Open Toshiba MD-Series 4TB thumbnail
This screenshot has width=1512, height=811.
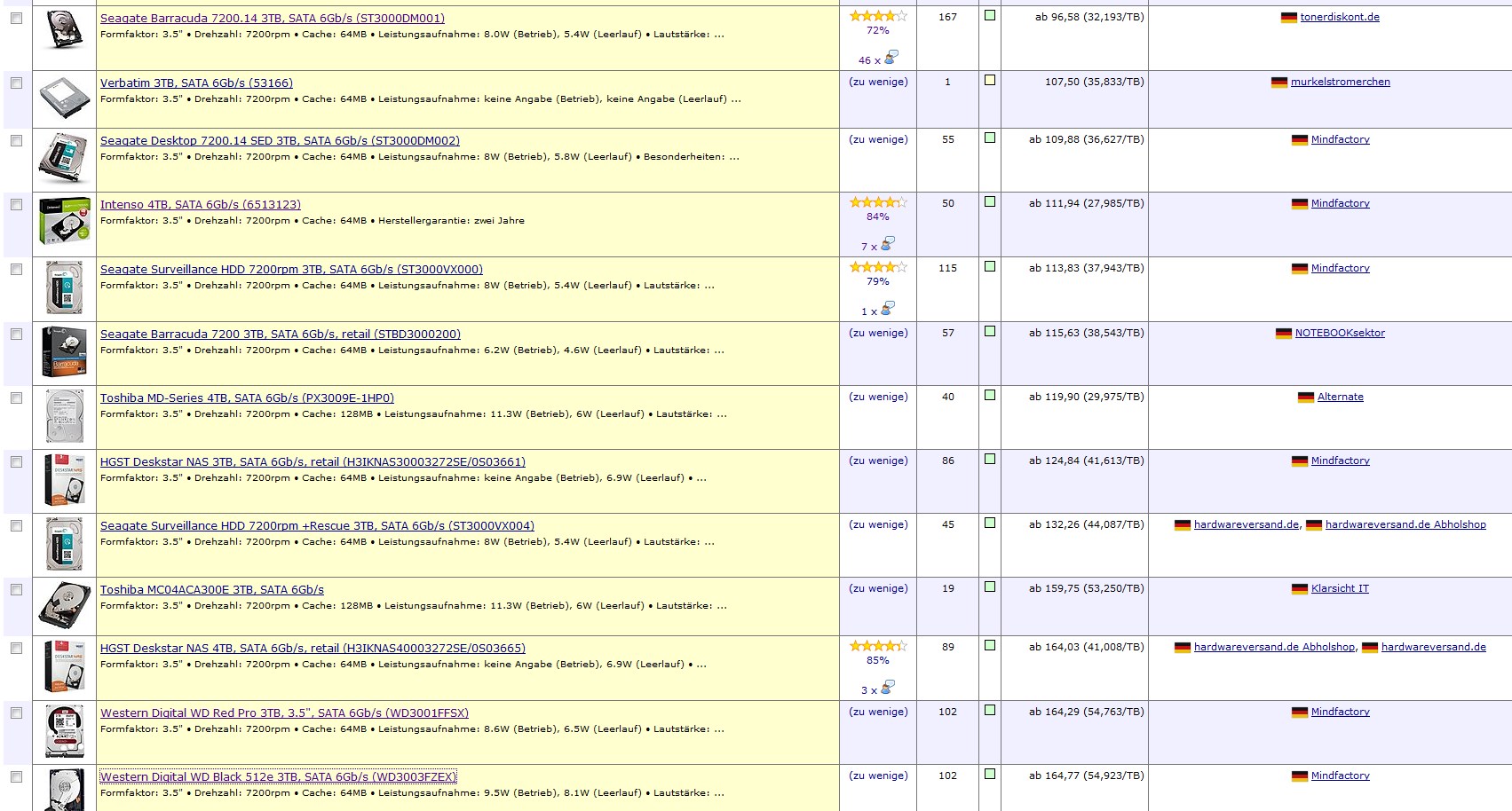coord(64,415)
